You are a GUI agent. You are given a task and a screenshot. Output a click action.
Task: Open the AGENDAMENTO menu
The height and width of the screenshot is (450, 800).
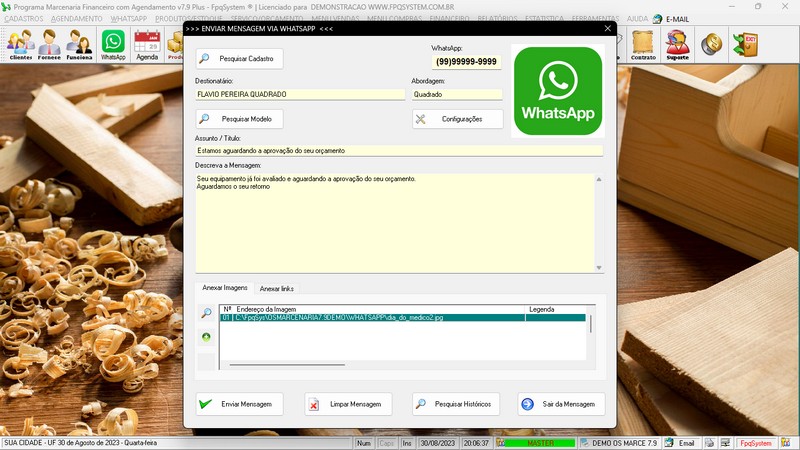coord(77,19)
